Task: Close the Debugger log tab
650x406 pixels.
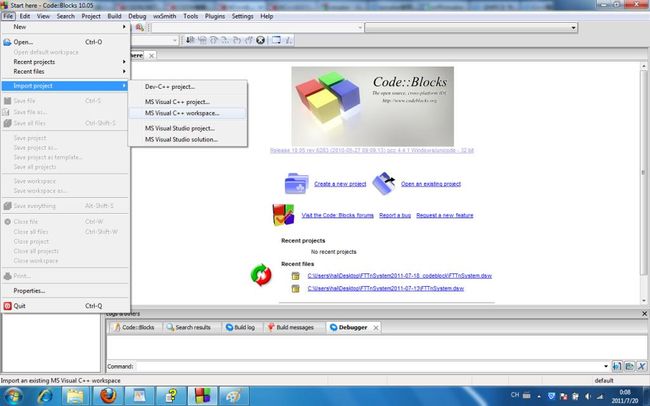Action: point(376,328)
